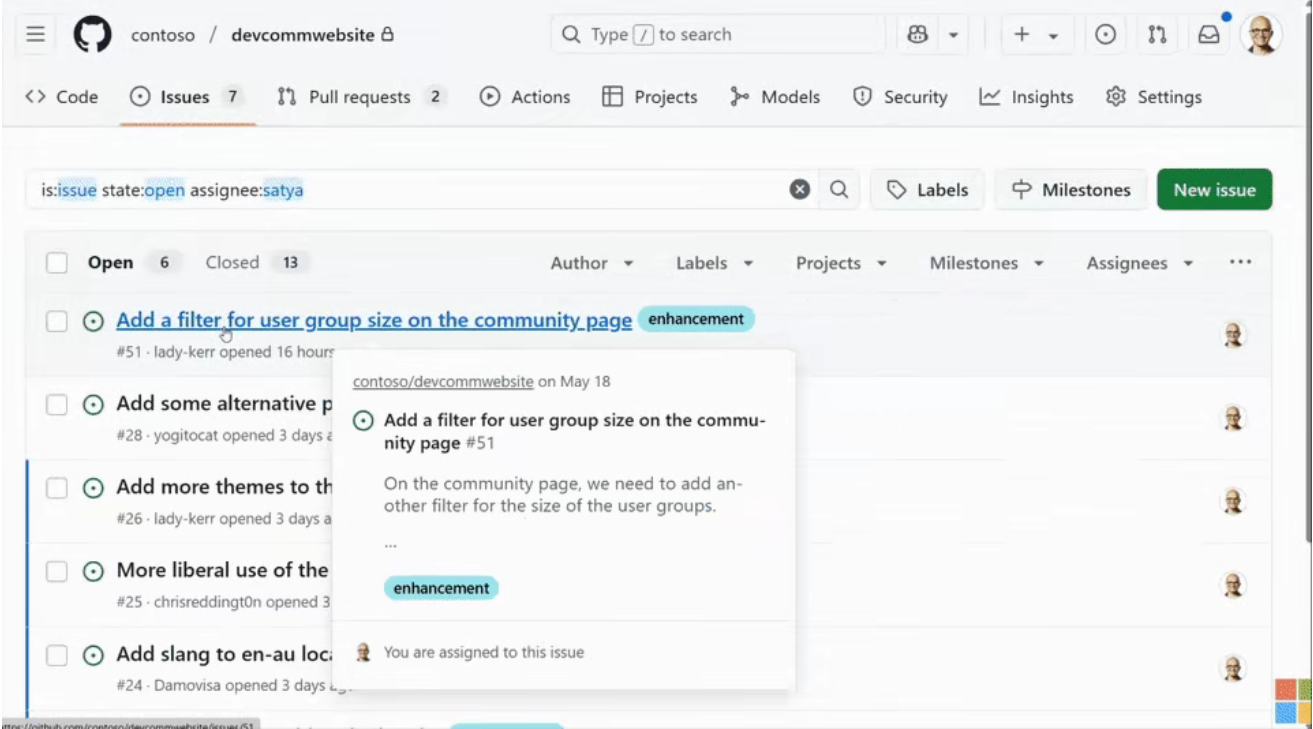Expand the Create new dropdown caret
This screenshot has height=729, width=1313.
coord(1054,36)
